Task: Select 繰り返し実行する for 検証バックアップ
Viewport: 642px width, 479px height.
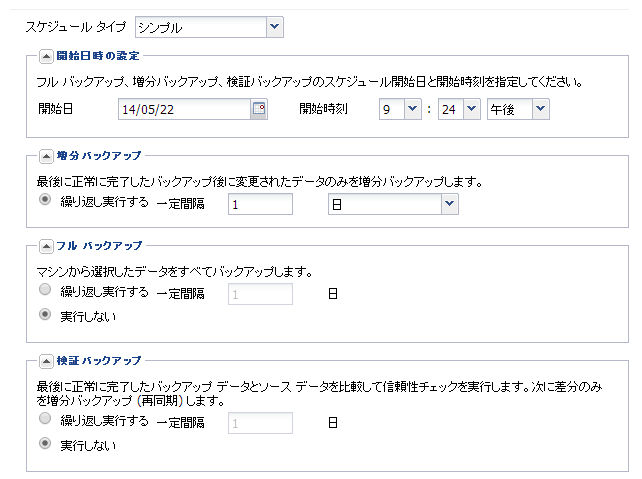Action: click(x=43, y=420)
